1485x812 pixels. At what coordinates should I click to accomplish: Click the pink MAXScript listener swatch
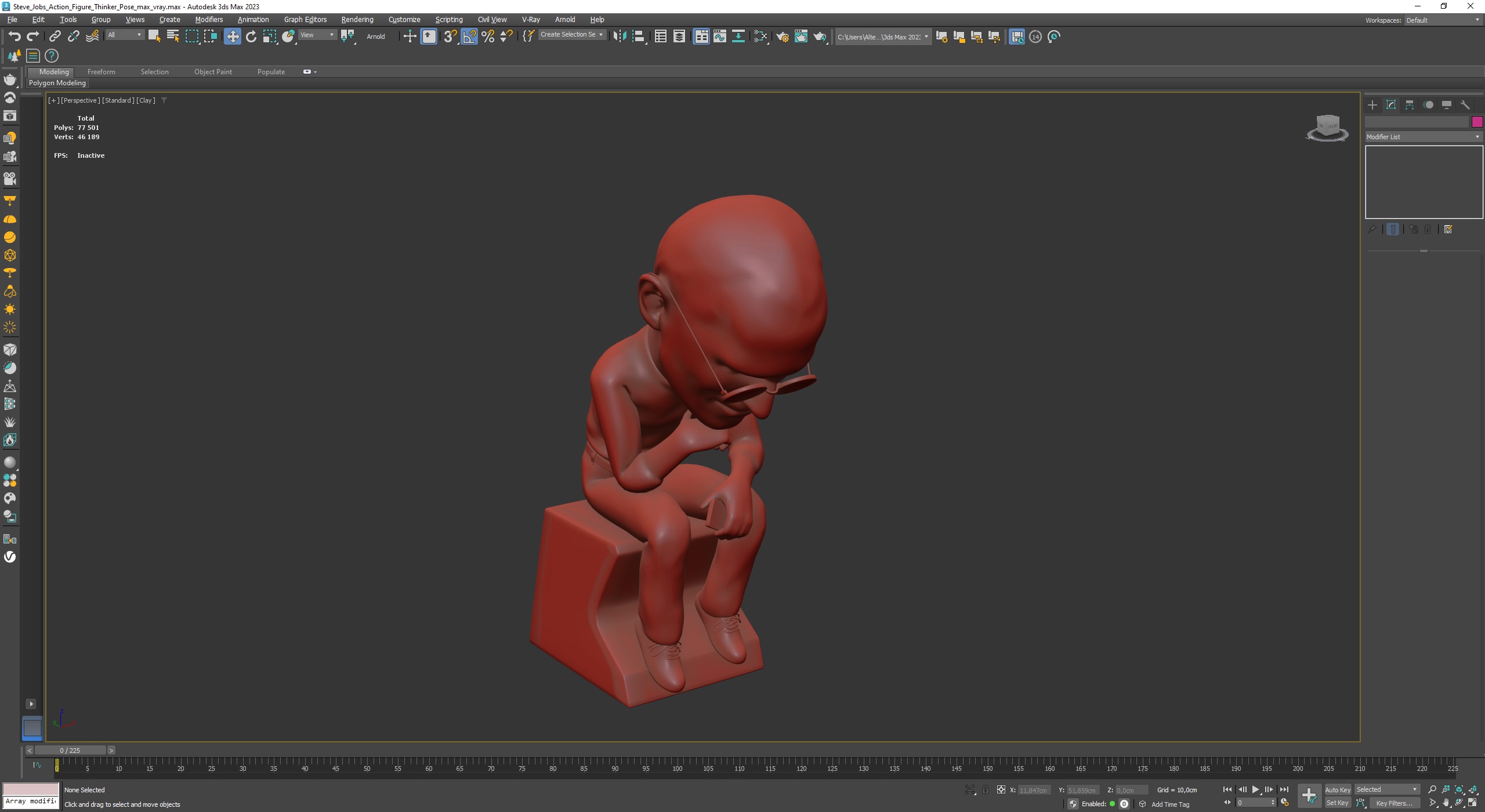tap(31, 789)
